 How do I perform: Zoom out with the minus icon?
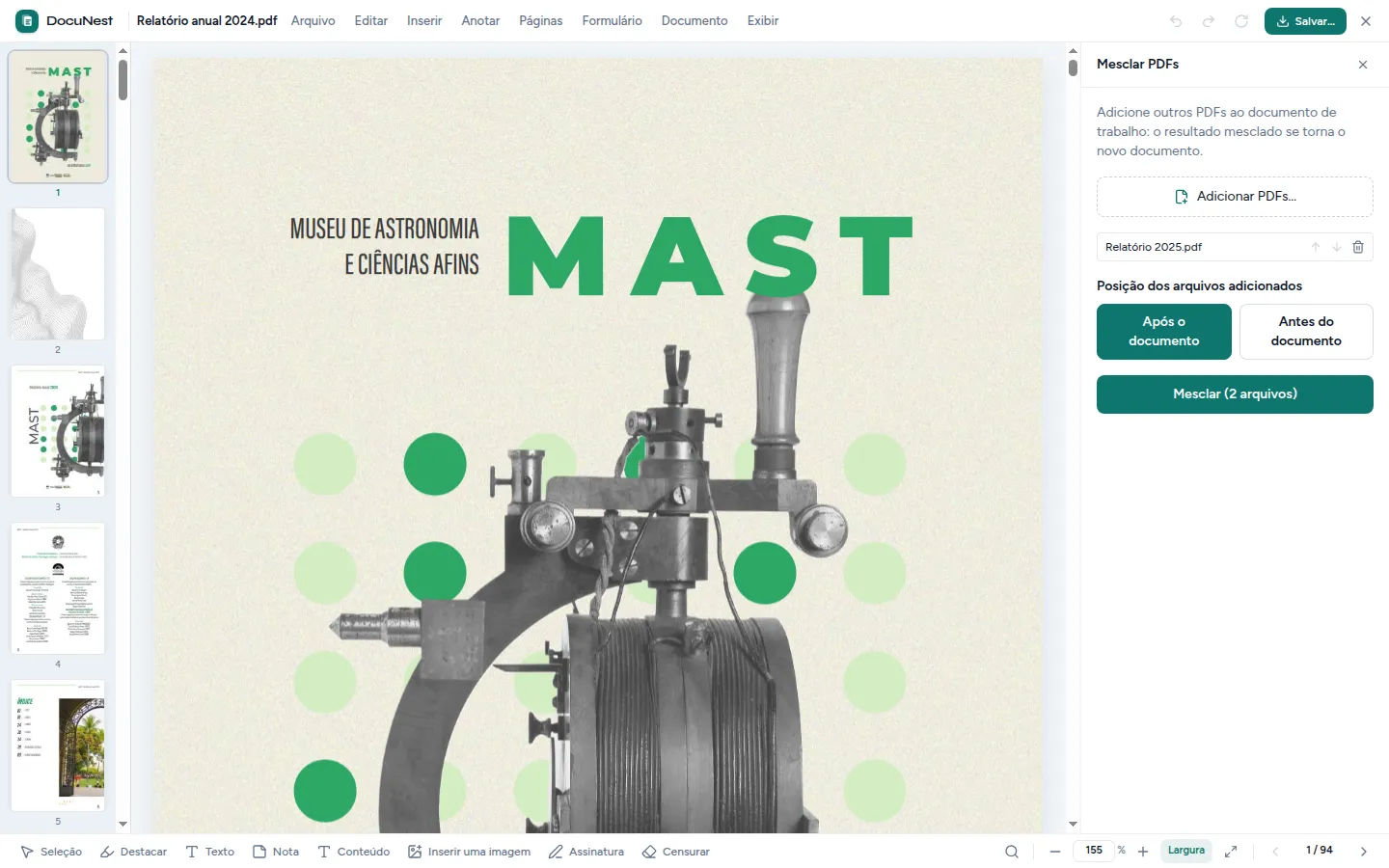pyautogui.click(x=1055, y=852)
